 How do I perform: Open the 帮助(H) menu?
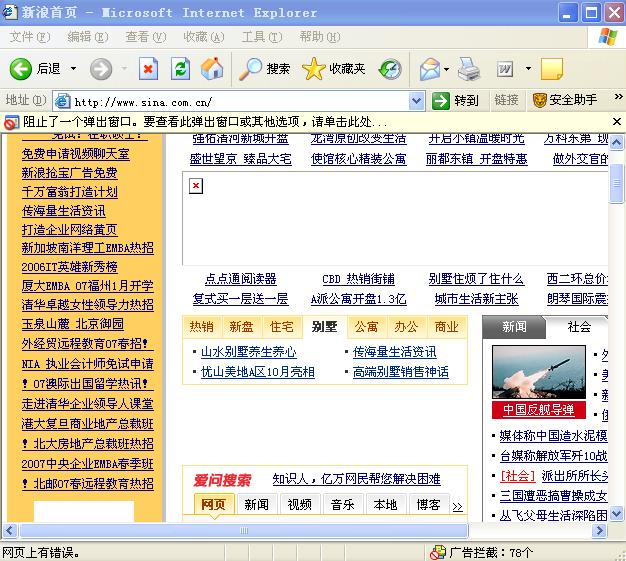[320, 37]
